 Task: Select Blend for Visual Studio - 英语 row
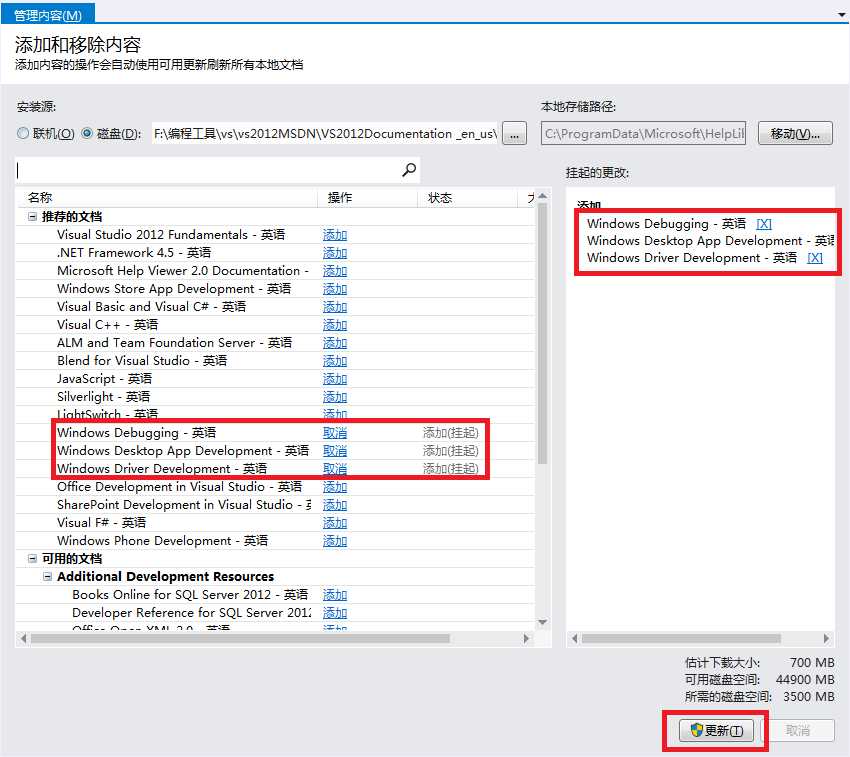(275, 361)
